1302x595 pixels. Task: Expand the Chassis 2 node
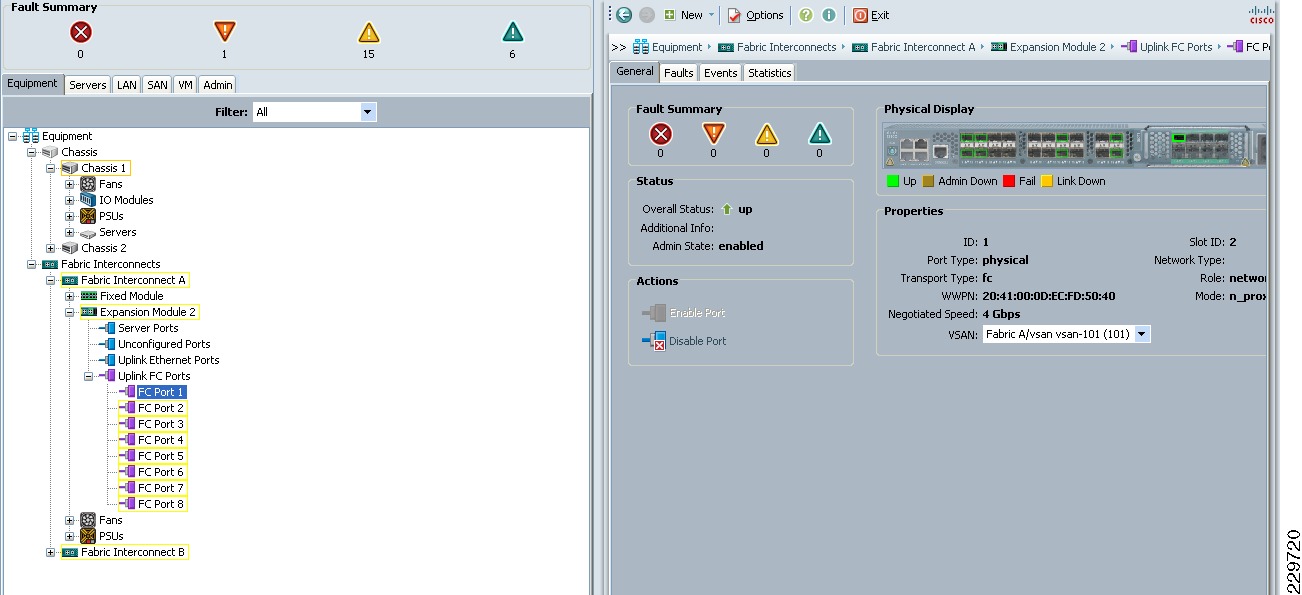click(51, 248)
